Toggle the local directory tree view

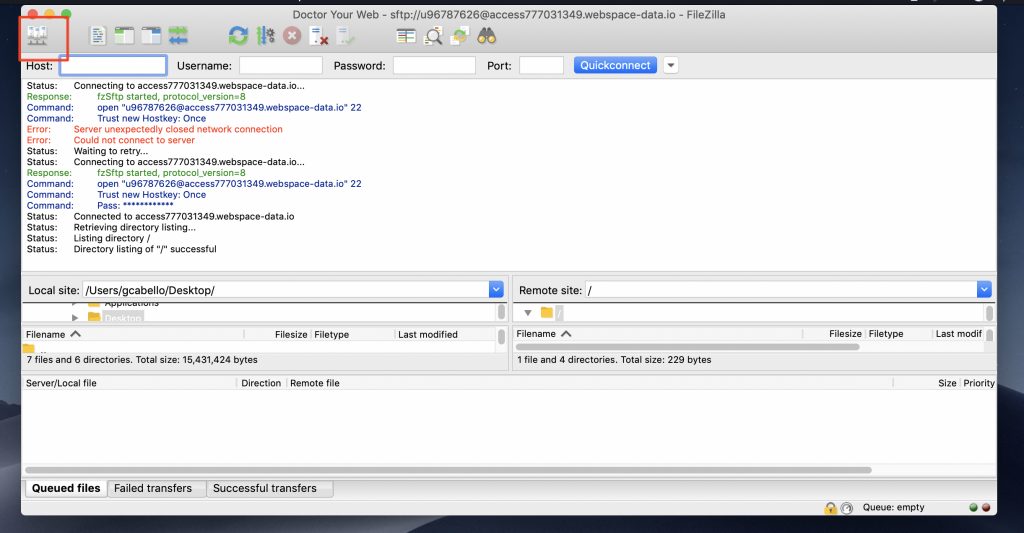coord(124,36)
